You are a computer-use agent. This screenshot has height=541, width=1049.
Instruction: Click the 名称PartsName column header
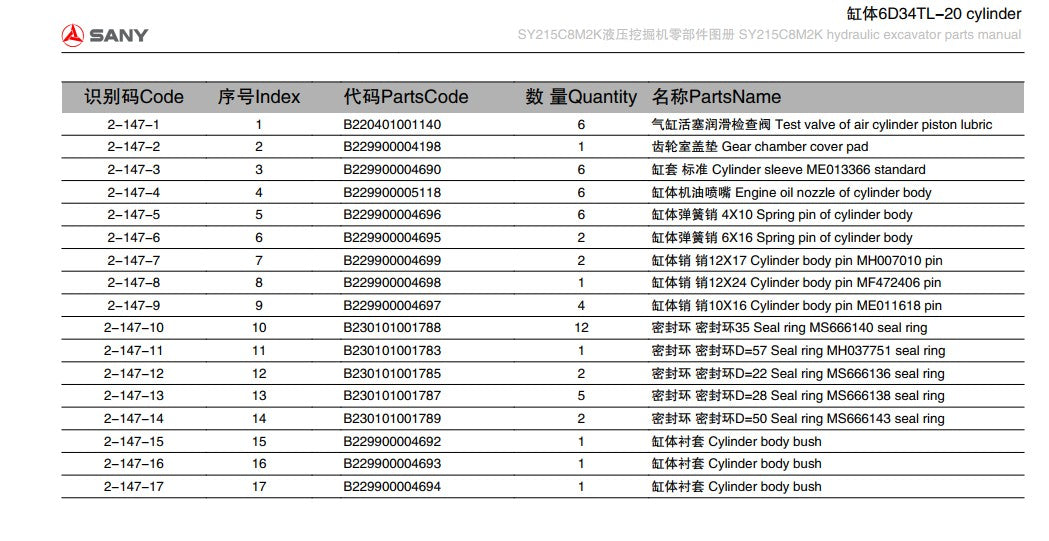[717, 97]
